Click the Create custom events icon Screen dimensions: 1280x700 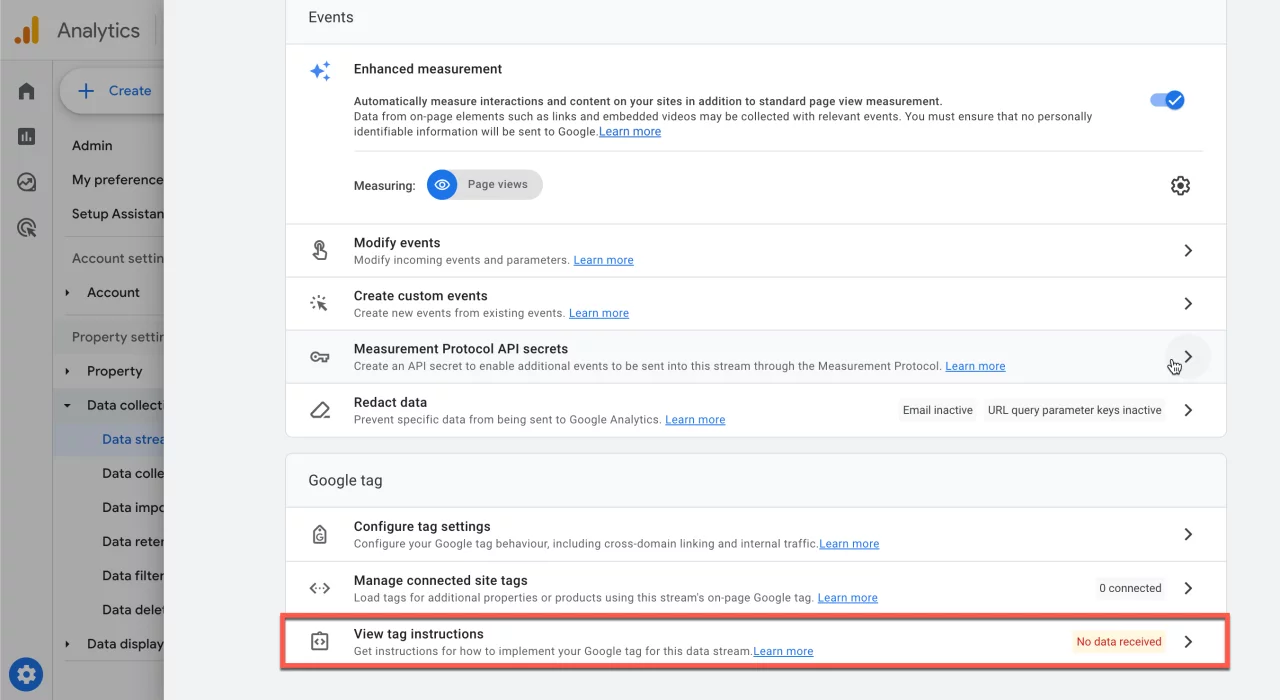[320, 303]
